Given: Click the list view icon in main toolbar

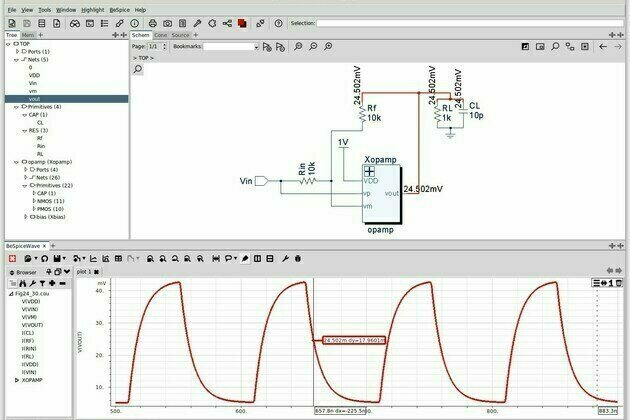Looking at the screenshot, I should (104, 23).
